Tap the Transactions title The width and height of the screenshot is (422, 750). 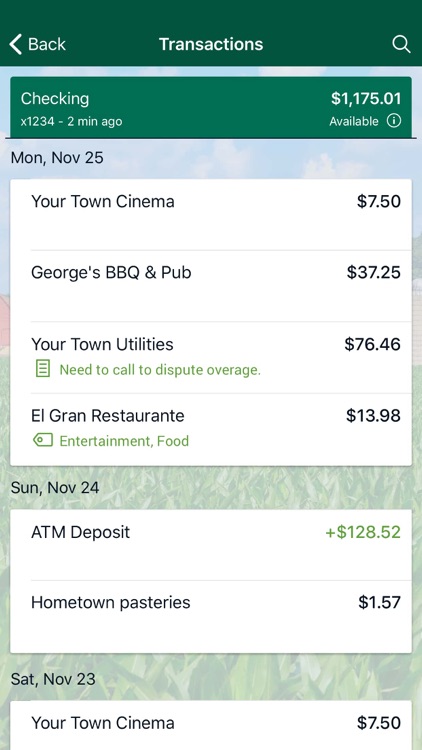pos(211,44)
